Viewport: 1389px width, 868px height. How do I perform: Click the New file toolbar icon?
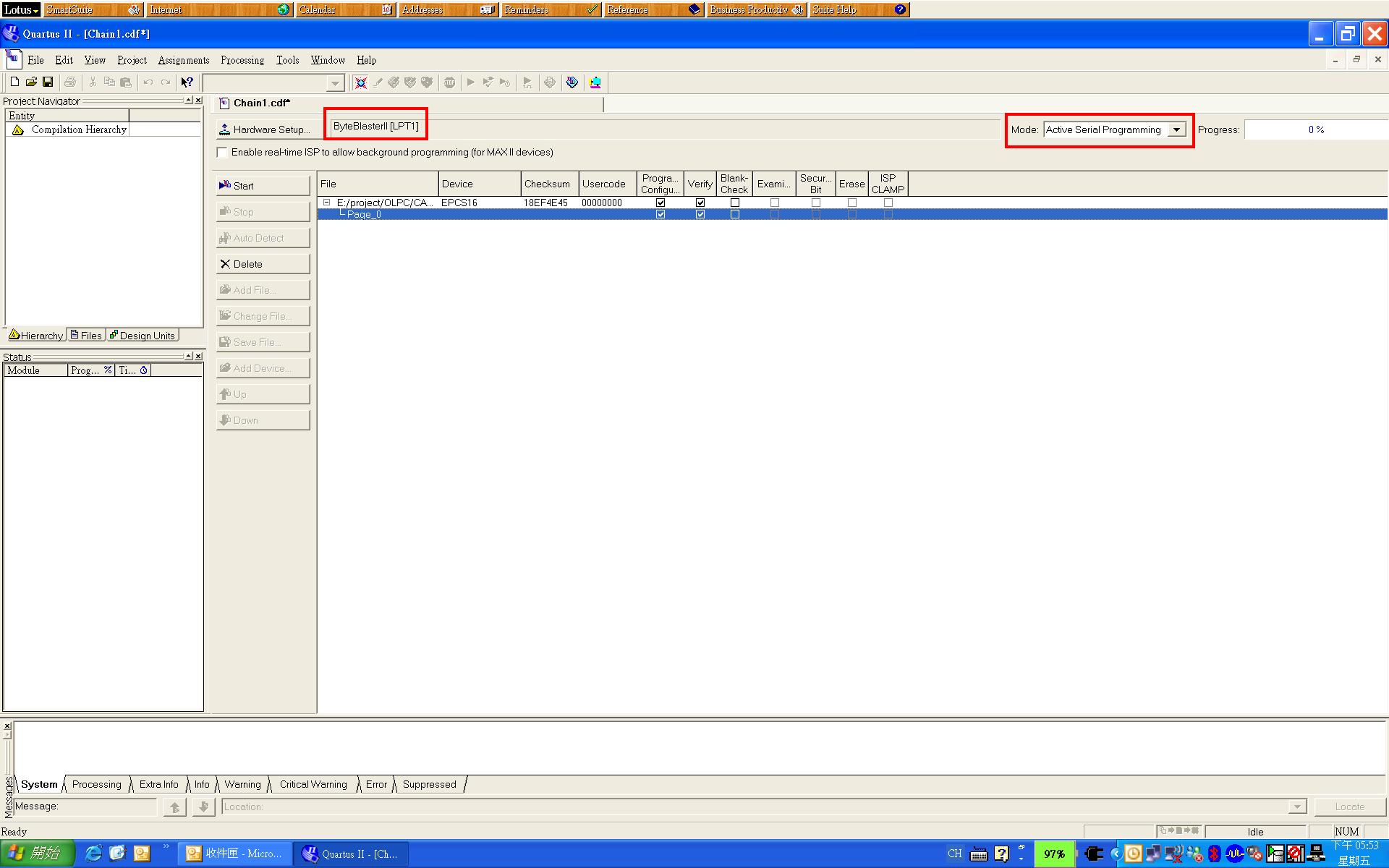(14, 82)
